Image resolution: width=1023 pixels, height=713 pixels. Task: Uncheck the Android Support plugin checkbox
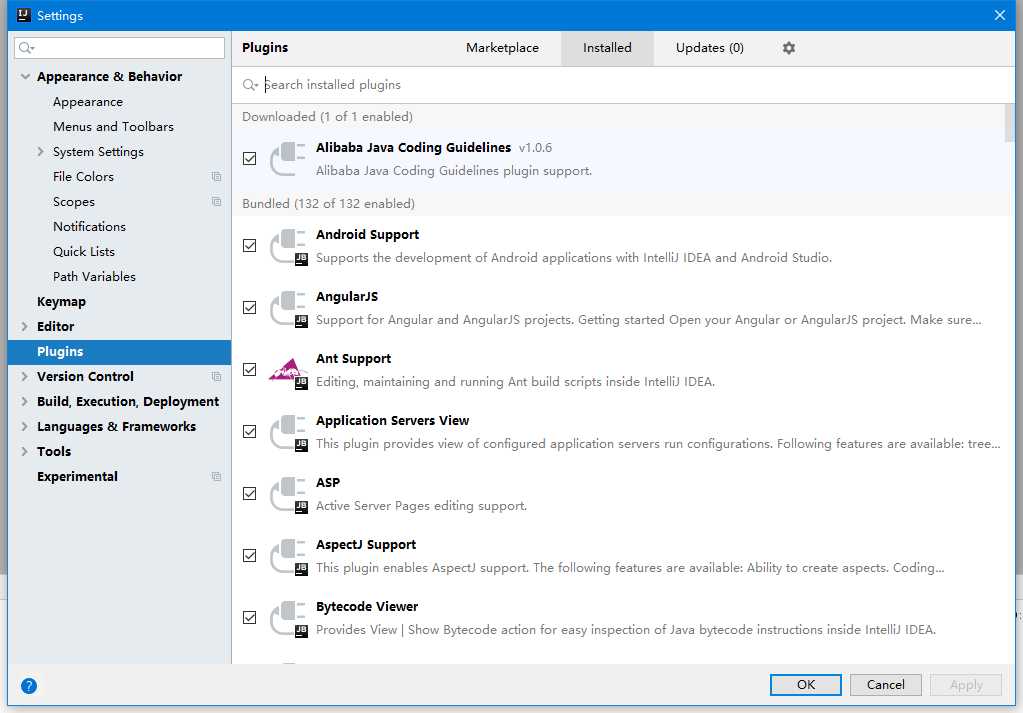pyautogui.click(x=249, y=246)
